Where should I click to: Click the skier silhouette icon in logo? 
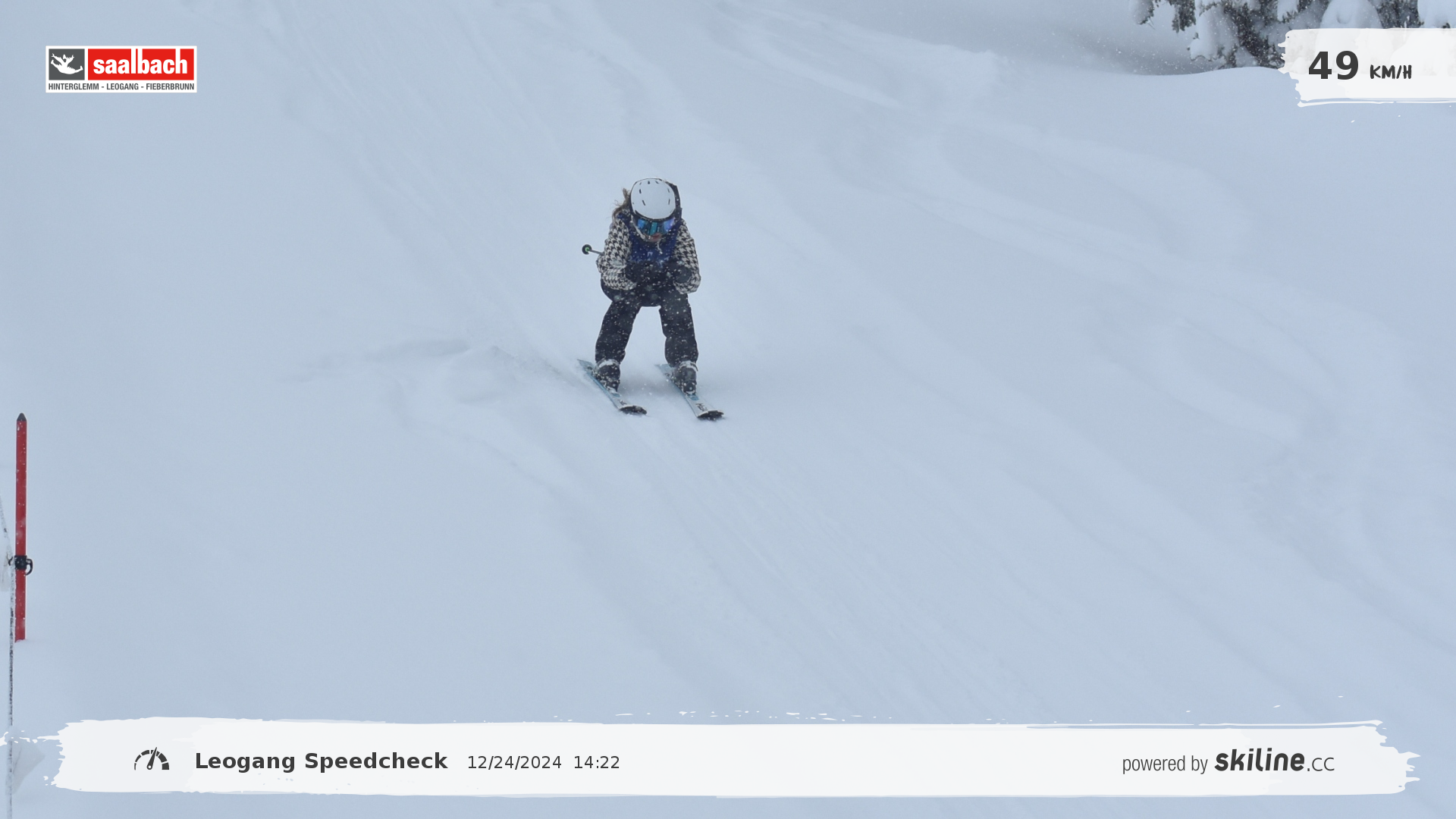67,64
